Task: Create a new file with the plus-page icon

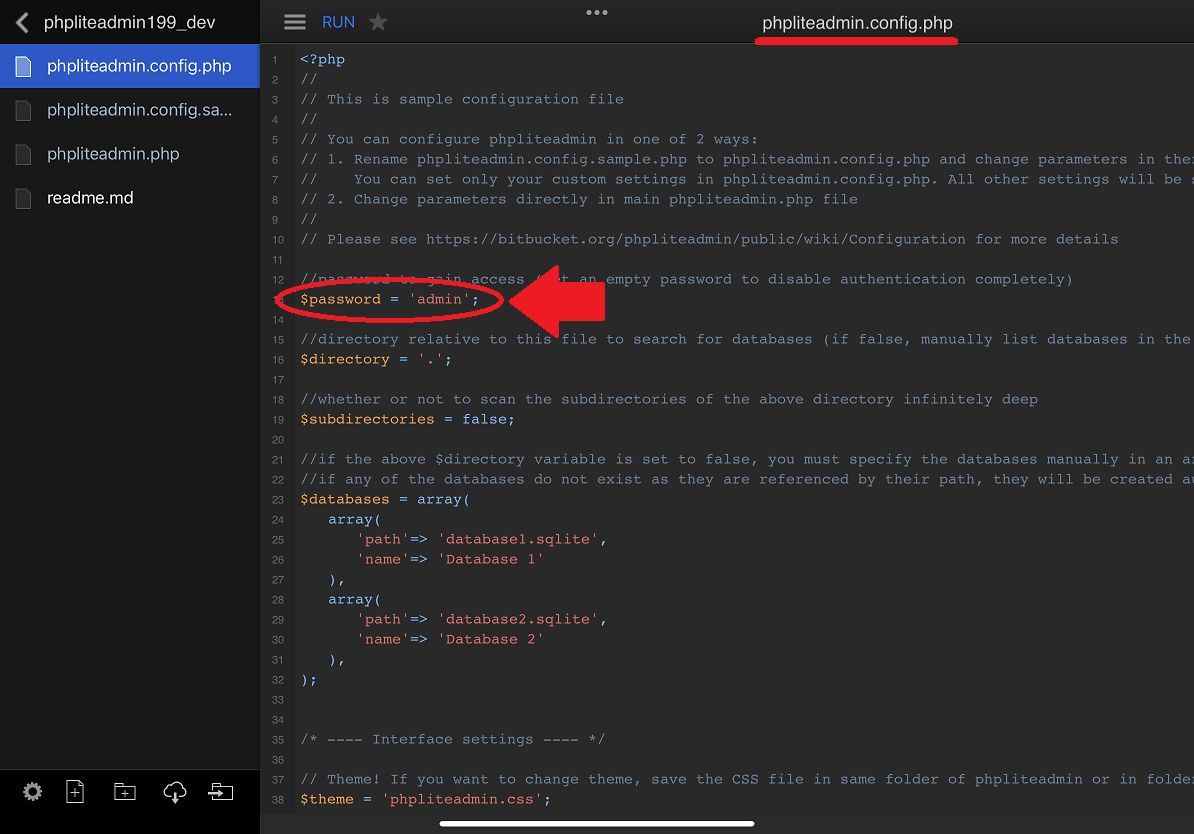Action: tap(75, 792)
